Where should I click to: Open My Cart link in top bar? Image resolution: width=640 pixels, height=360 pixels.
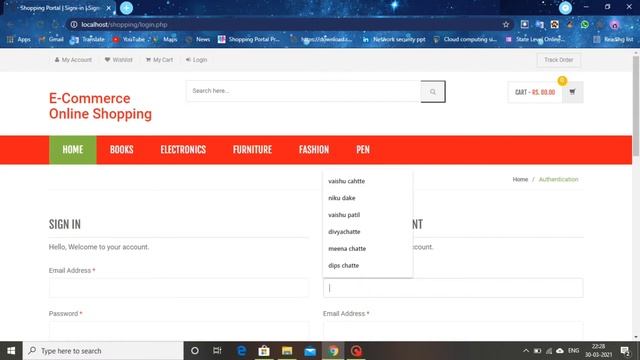[159, 60]
